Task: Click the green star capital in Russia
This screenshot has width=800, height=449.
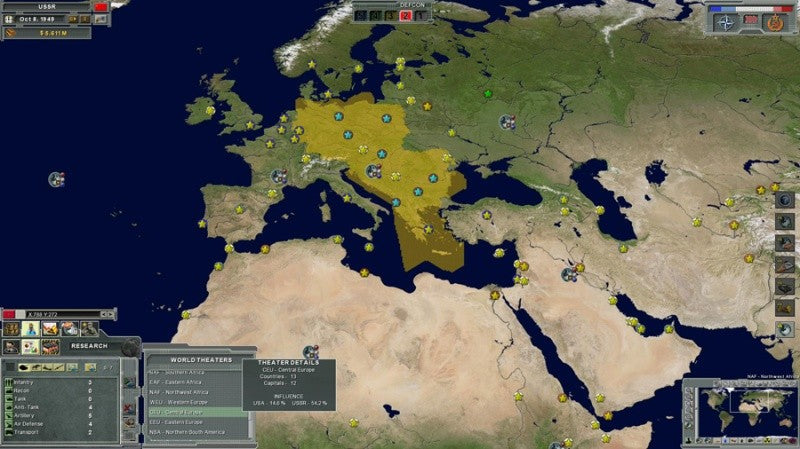Action: (x=488, y=93)
